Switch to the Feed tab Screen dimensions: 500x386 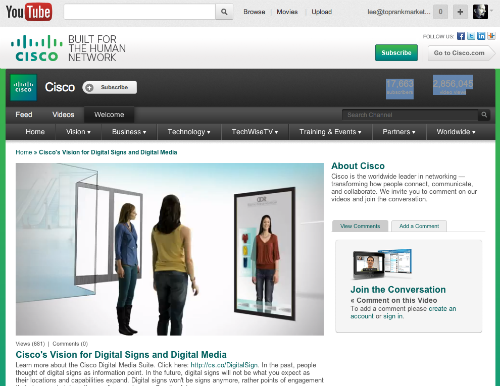coord(24,115)
